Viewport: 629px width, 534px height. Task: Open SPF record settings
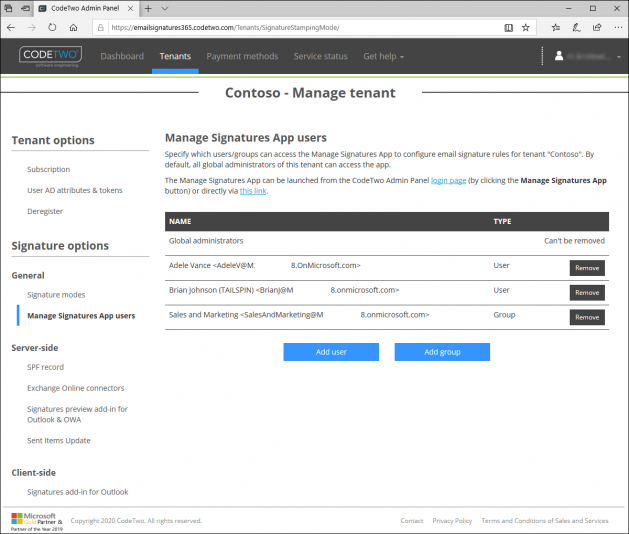(45, 367)
